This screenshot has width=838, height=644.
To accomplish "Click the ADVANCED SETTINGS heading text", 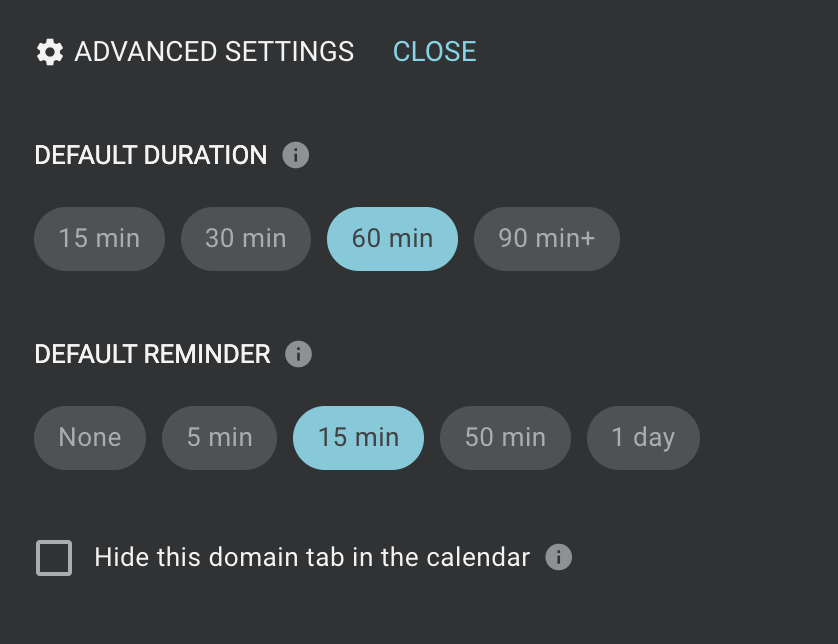I will tap(214, 52).
